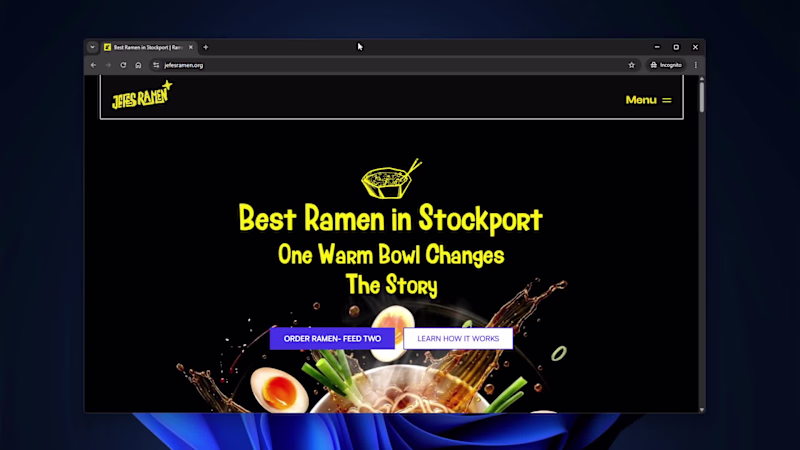Screen dimensions: 800x450
Task: Minimize the browser window
Action: tap(657, 47)
